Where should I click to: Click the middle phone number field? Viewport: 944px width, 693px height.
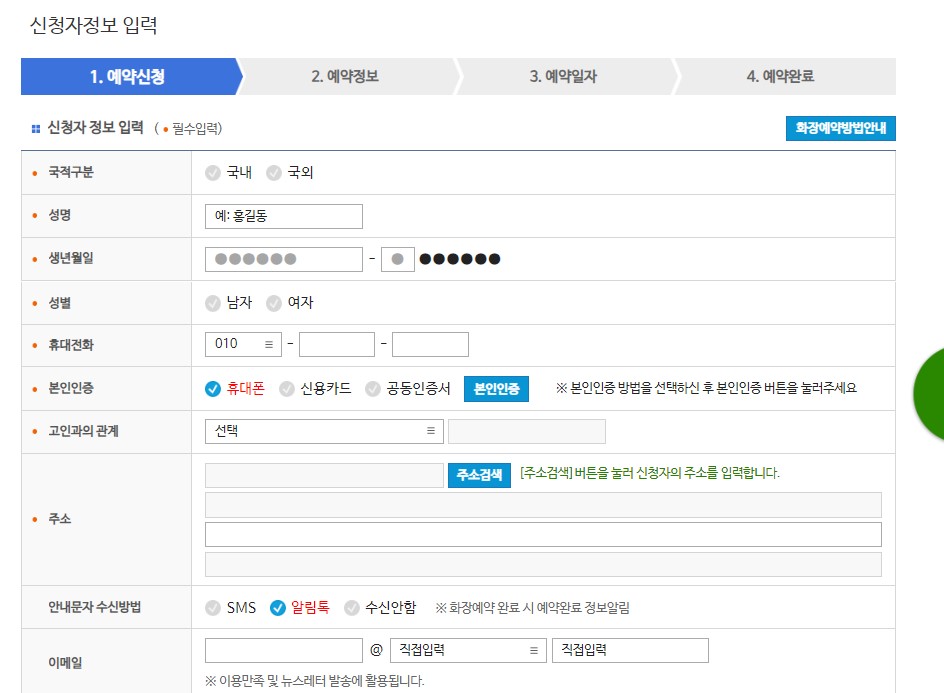(x=337, y=344)
